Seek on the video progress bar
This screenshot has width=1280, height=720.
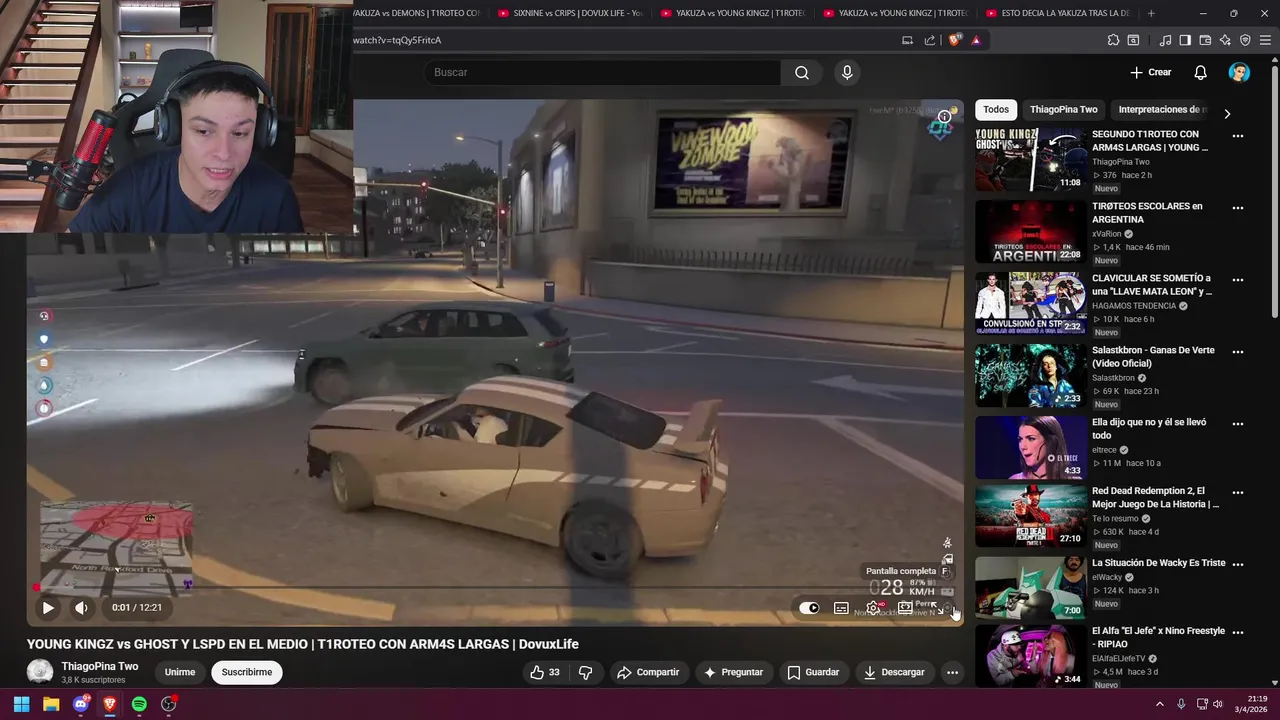pos(495,588)
